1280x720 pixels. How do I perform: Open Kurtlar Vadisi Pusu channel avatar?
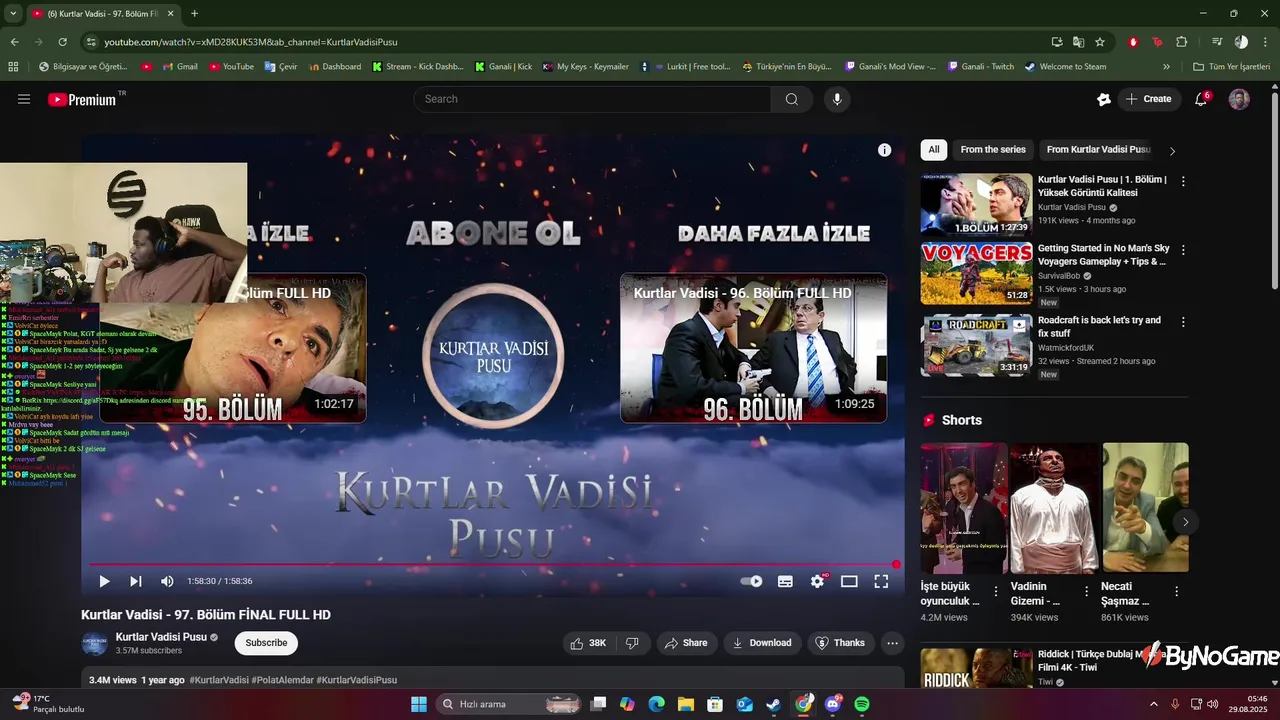pyautogui.click(x=94, y=643)
